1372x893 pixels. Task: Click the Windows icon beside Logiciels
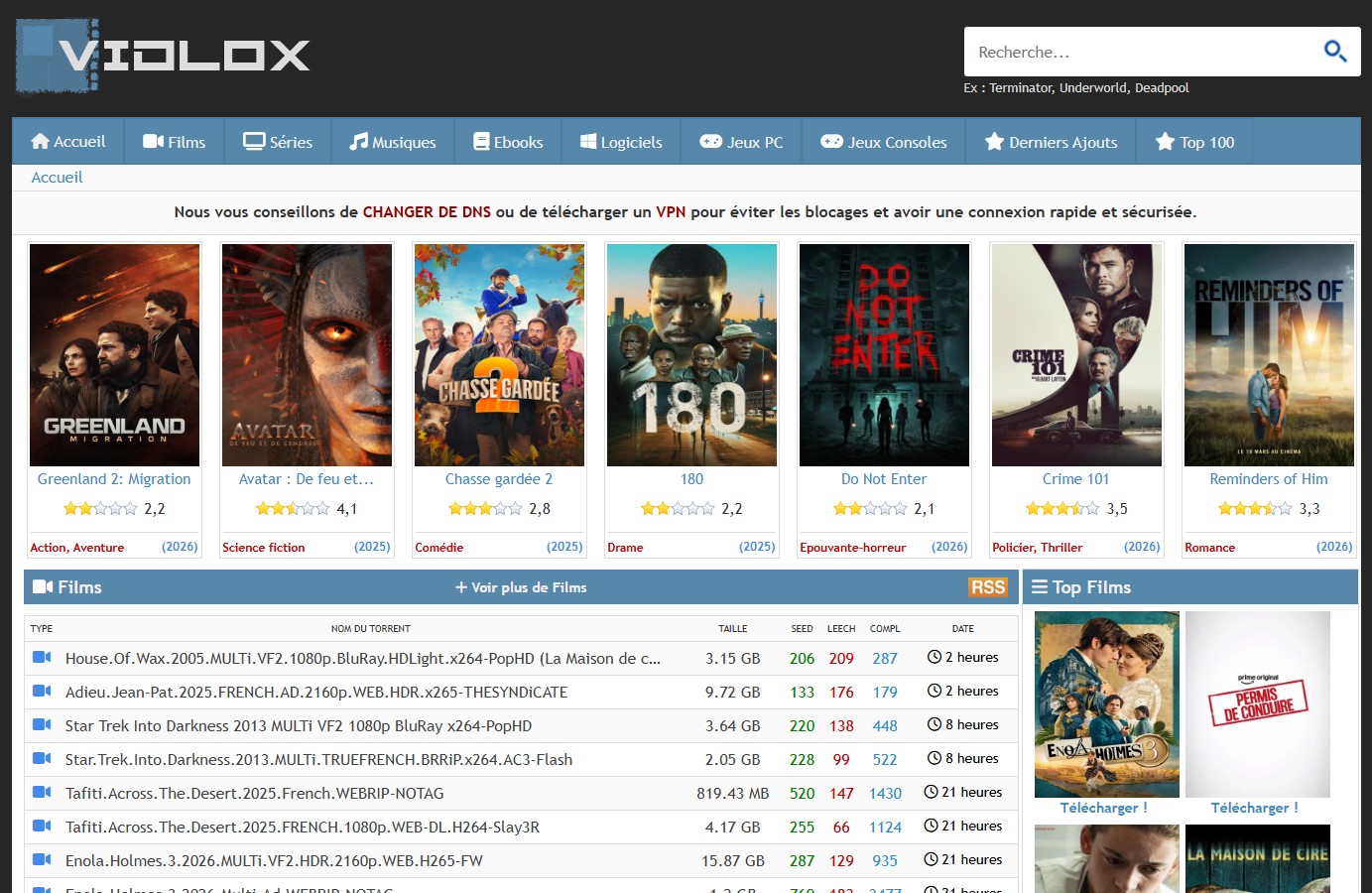click(588, 142)
